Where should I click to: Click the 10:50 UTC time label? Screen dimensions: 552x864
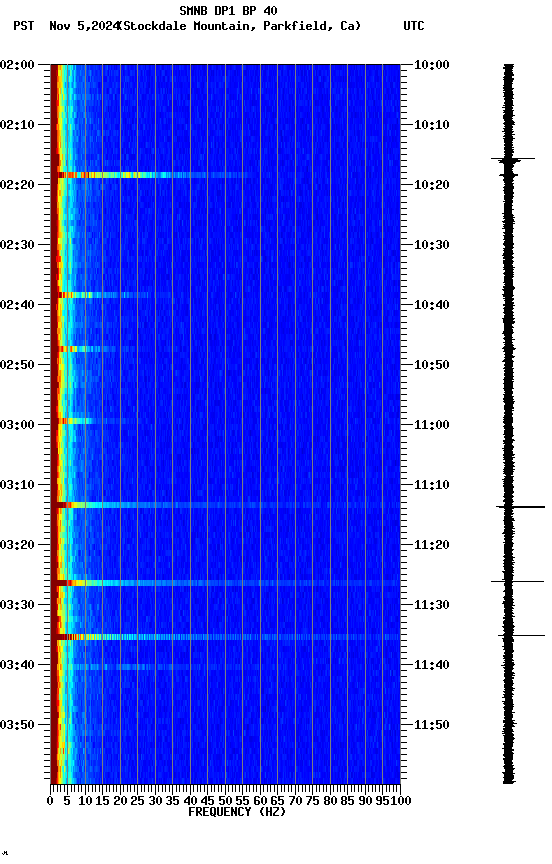(x=432, y=365)
